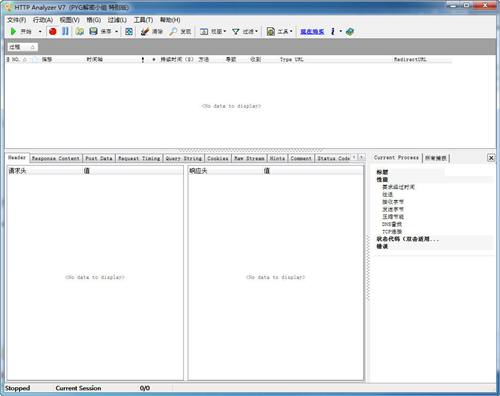Screen dimensions: 500x396
Task: Switch to the Status Code tab
Action: [333, 158]
